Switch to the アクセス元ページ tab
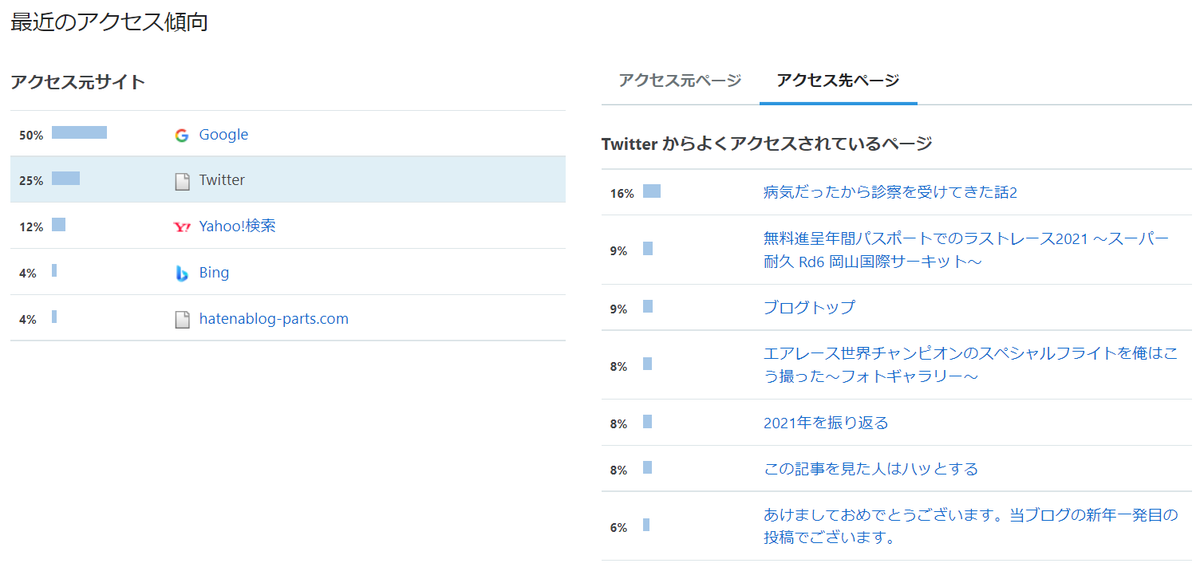Viewport: 1200px width, 567px height. 680,81
